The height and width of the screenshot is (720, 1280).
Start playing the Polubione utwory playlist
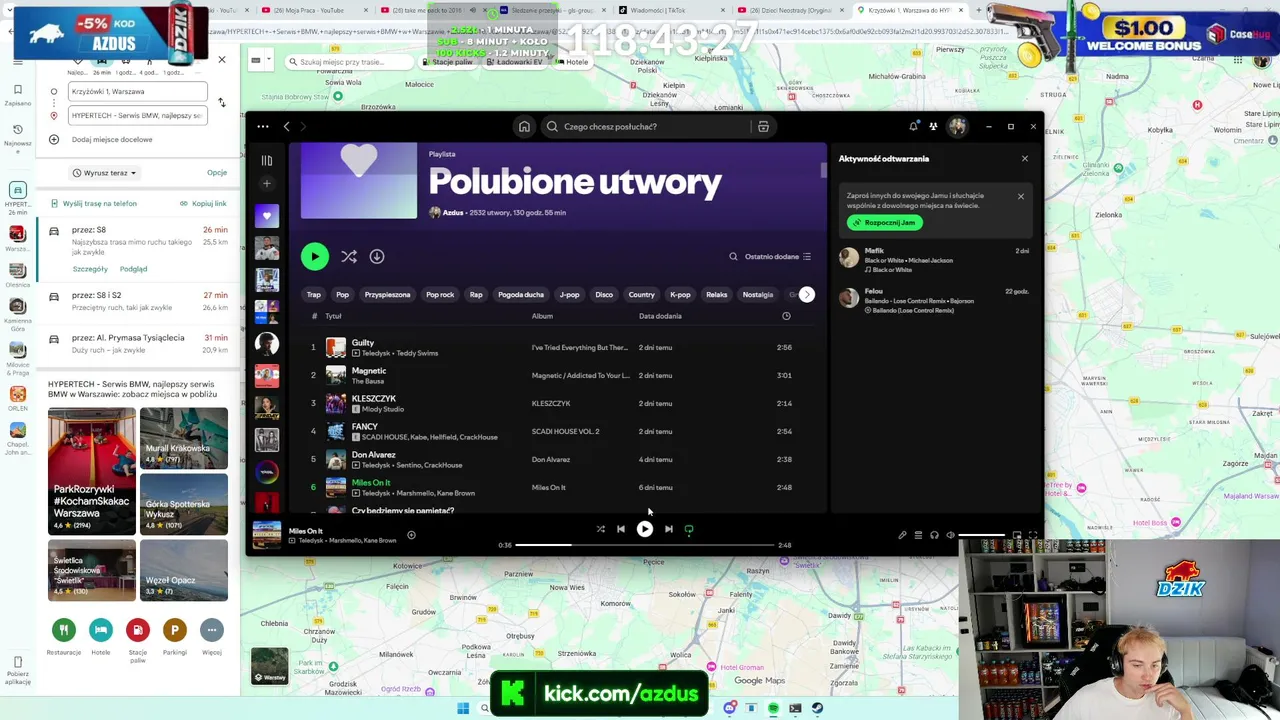point(315,257)
